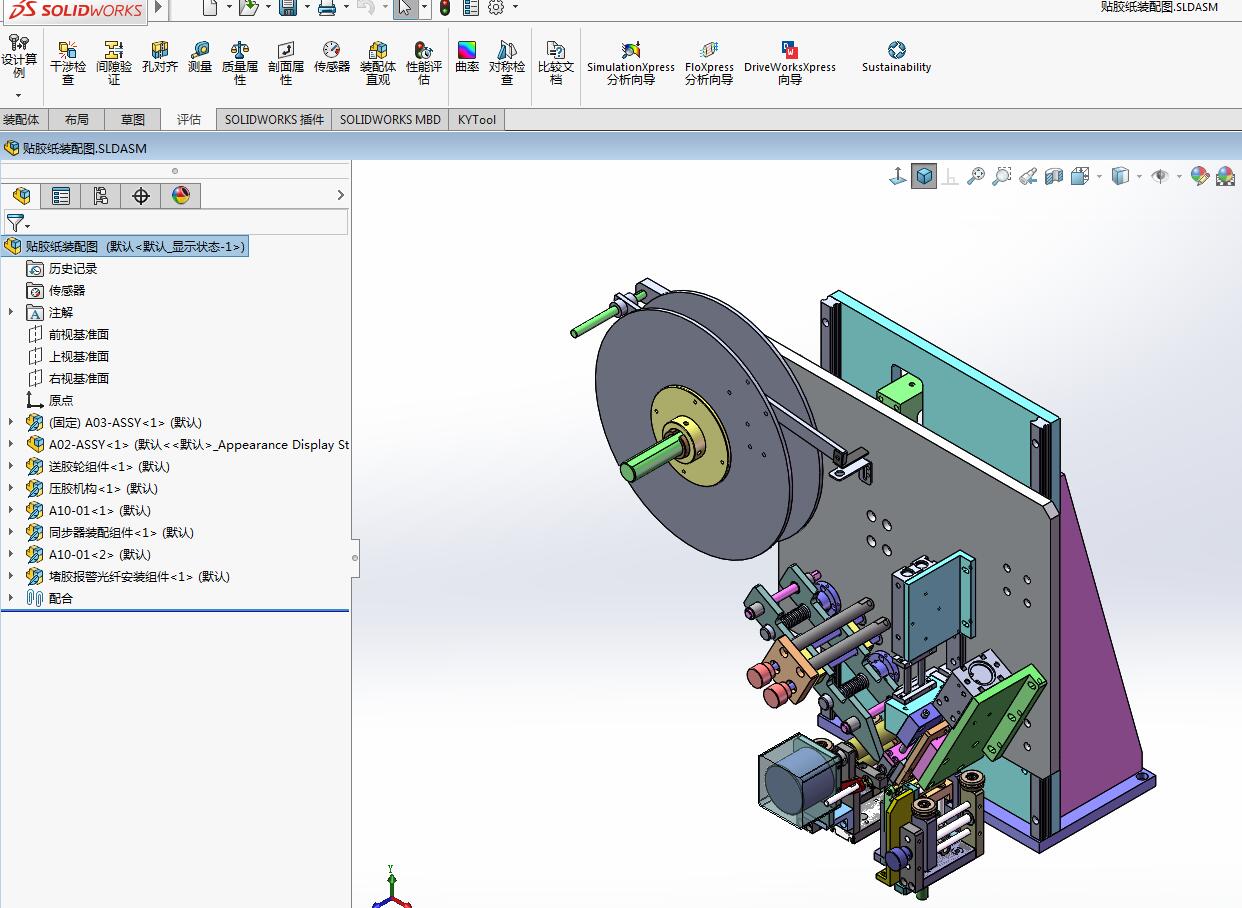Image resolution: width=1242 pixels, height=908 pixels.
Task: Select 历史记录 in the design tree
Action: [73, 268]
